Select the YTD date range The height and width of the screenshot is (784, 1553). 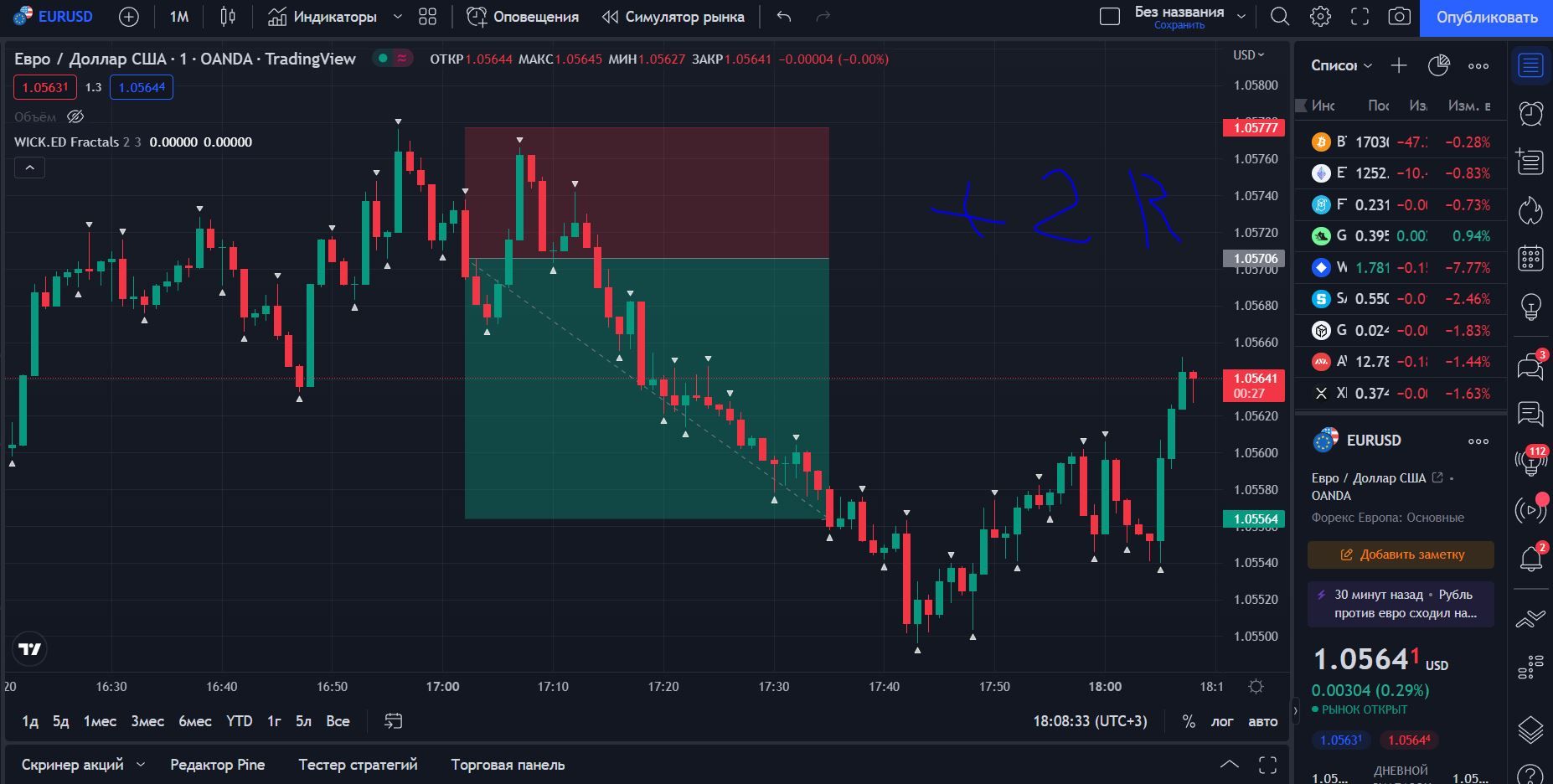click(x=239, y=721)
